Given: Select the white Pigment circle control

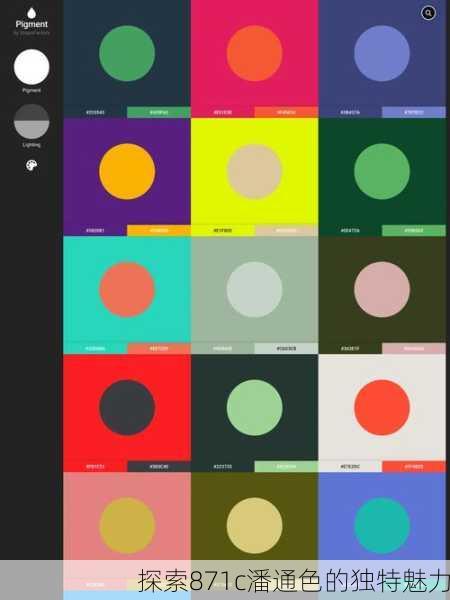Looking at the screenshot, I should [x=31, y=67].
